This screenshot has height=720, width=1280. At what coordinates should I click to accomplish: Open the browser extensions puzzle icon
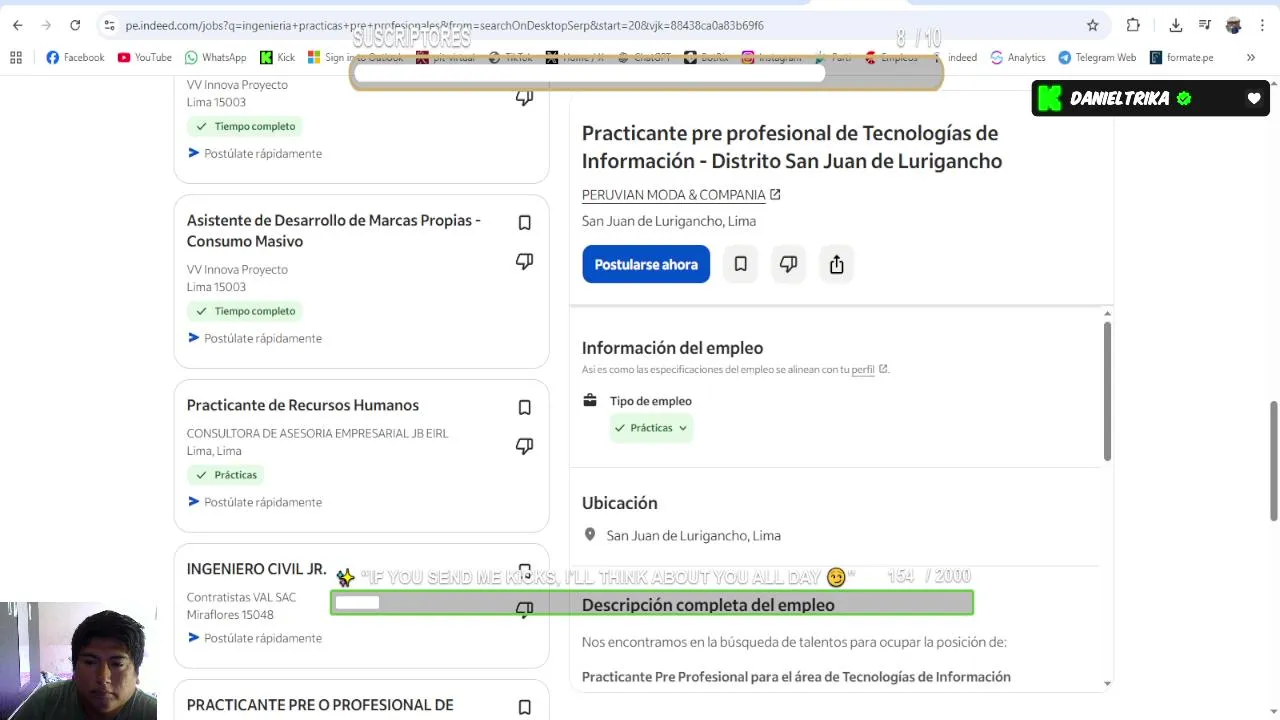pyautogui.click(x=1133, y=25)
